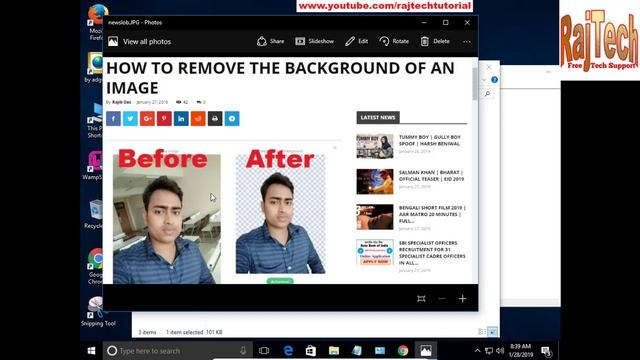Click '1 item selected 101 KB' status text

[x=194, y=332]
